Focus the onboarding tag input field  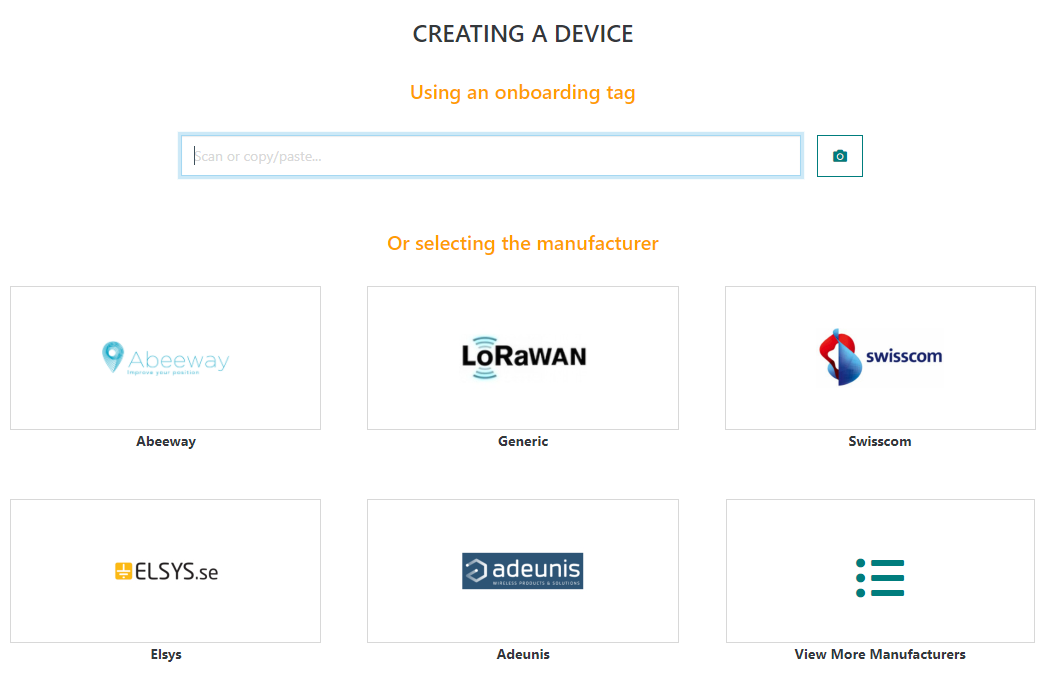(x=490, y=156)
